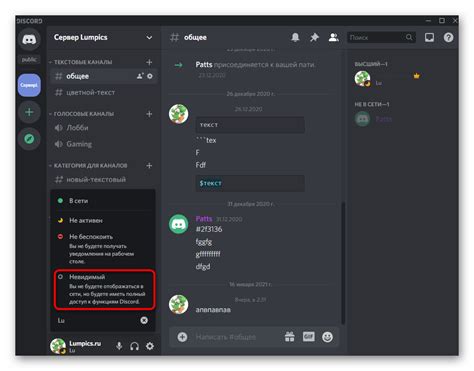Open the public folder label in server list
474x371 pixels.
tap(29, 60)
